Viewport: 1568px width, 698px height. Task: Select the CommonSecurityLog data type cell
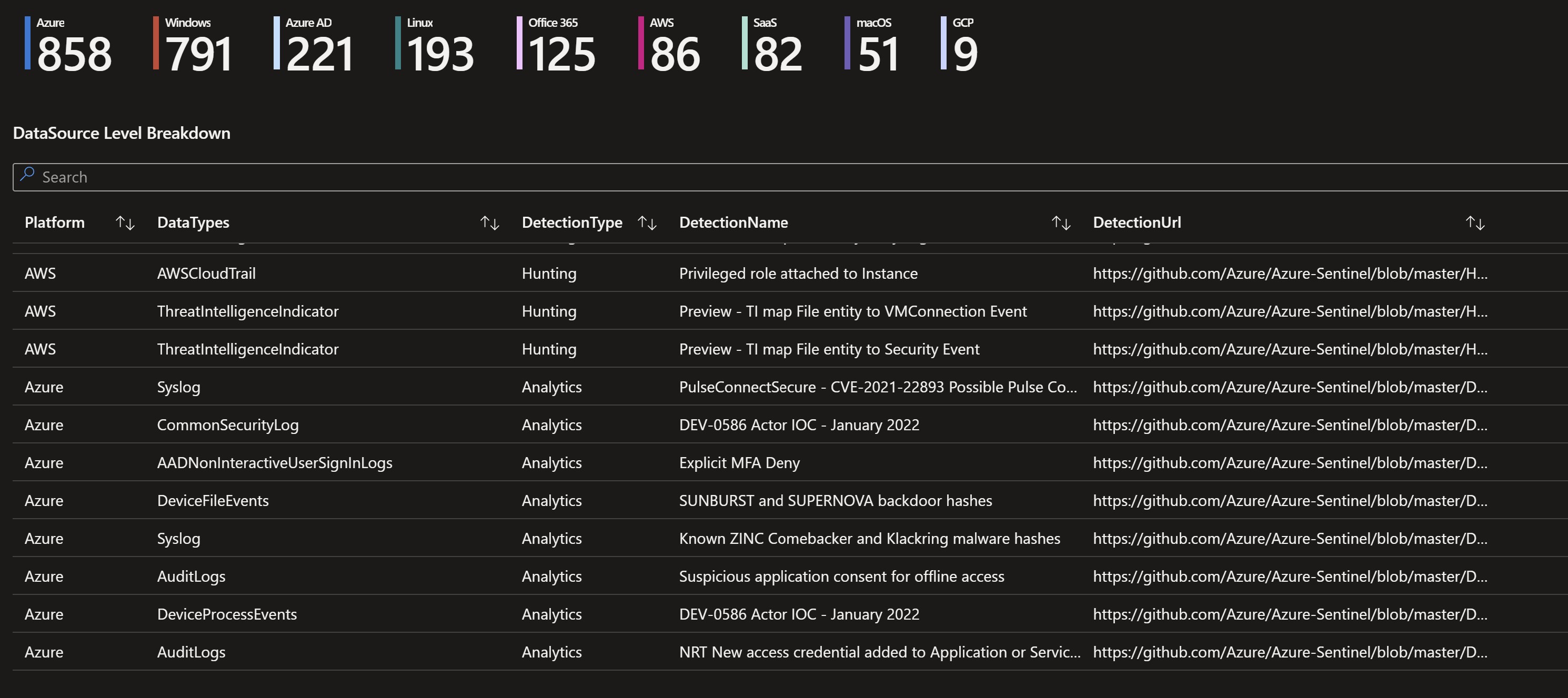coord(228,425)
